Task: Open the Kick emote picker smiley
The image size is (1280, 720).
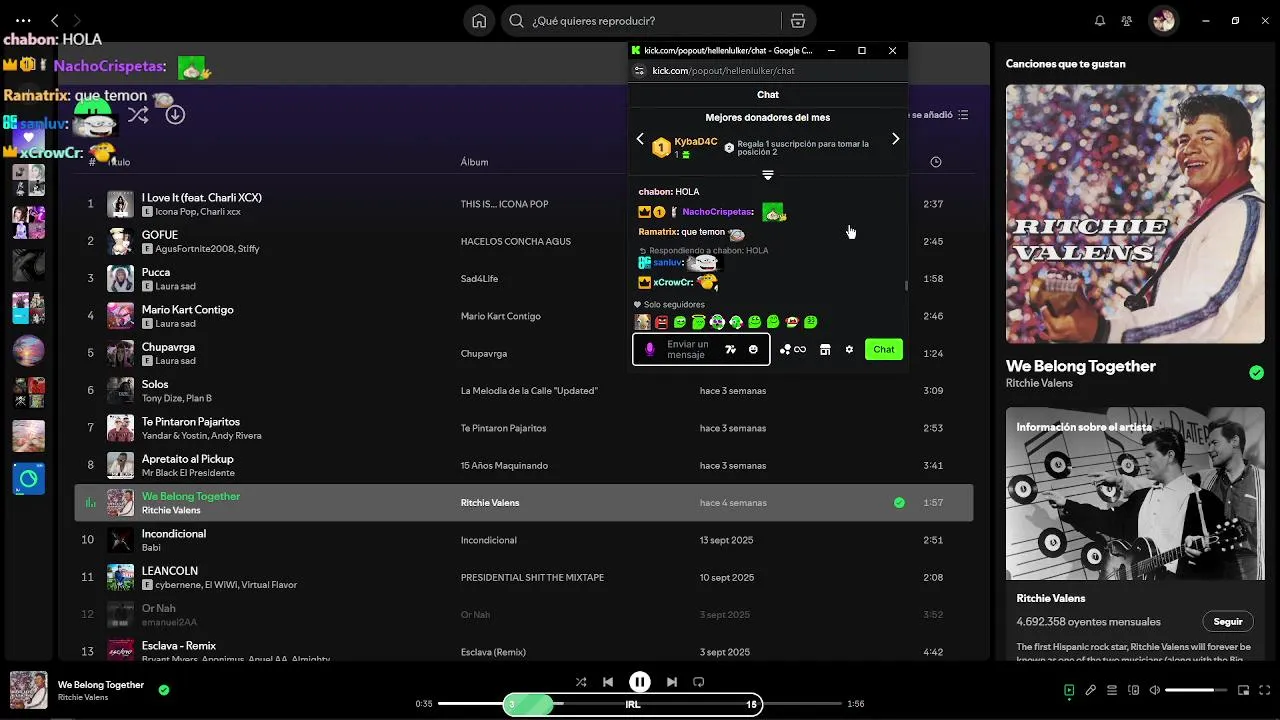Action: 753,349
